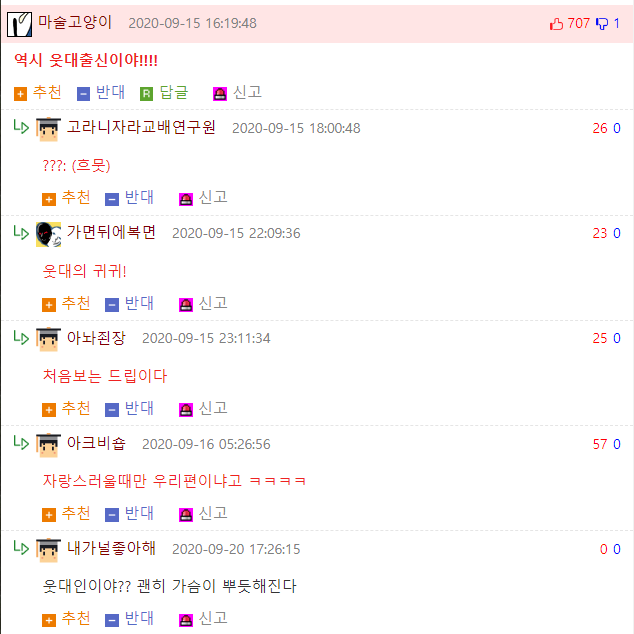This screenshot has height=634, width=634.
Task: Click the blue 반대 minus icon under 마술고양이's comment
Action: (x=83, y=94)
